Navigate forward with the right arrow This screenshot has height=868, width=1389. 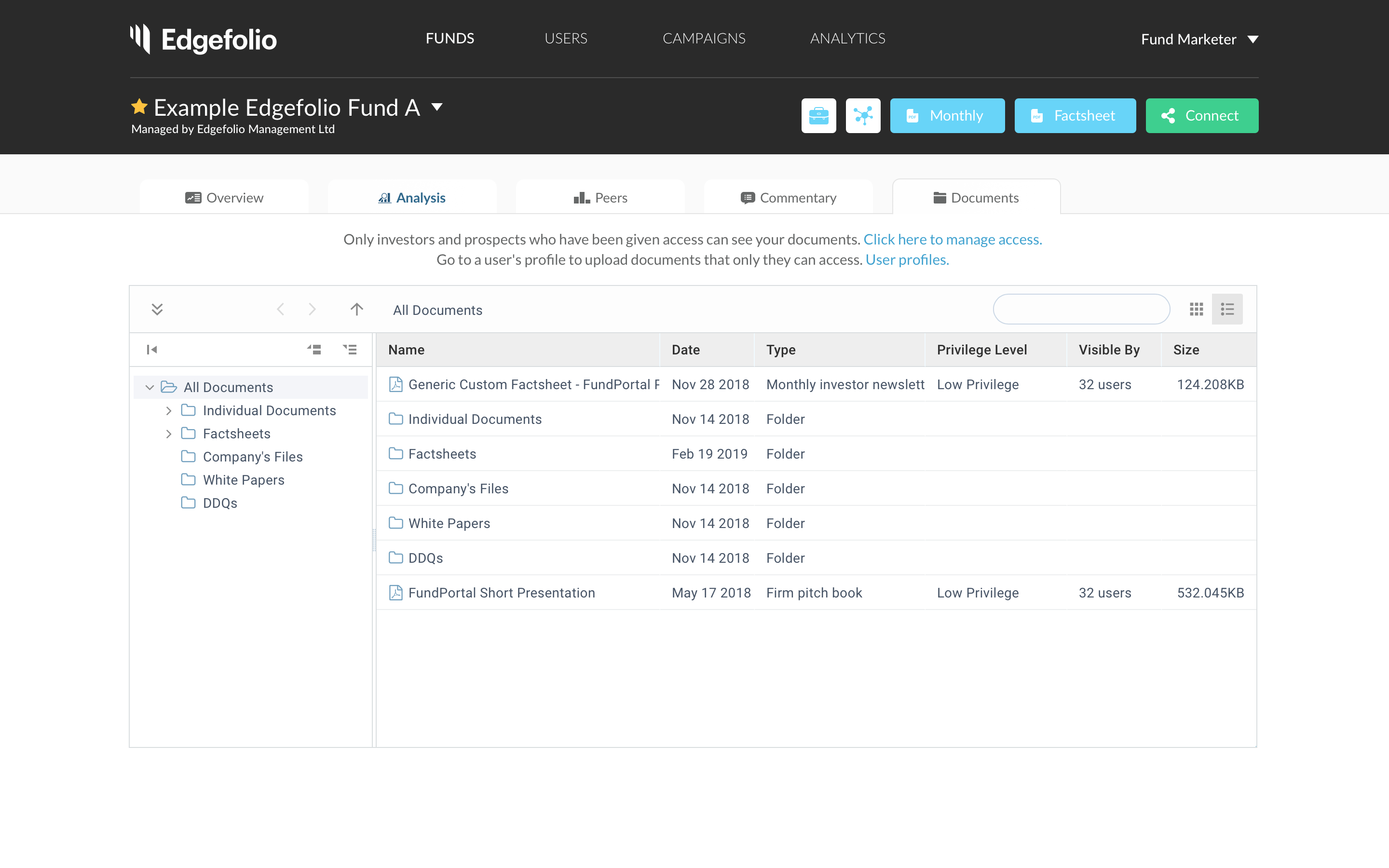point(312,310)
